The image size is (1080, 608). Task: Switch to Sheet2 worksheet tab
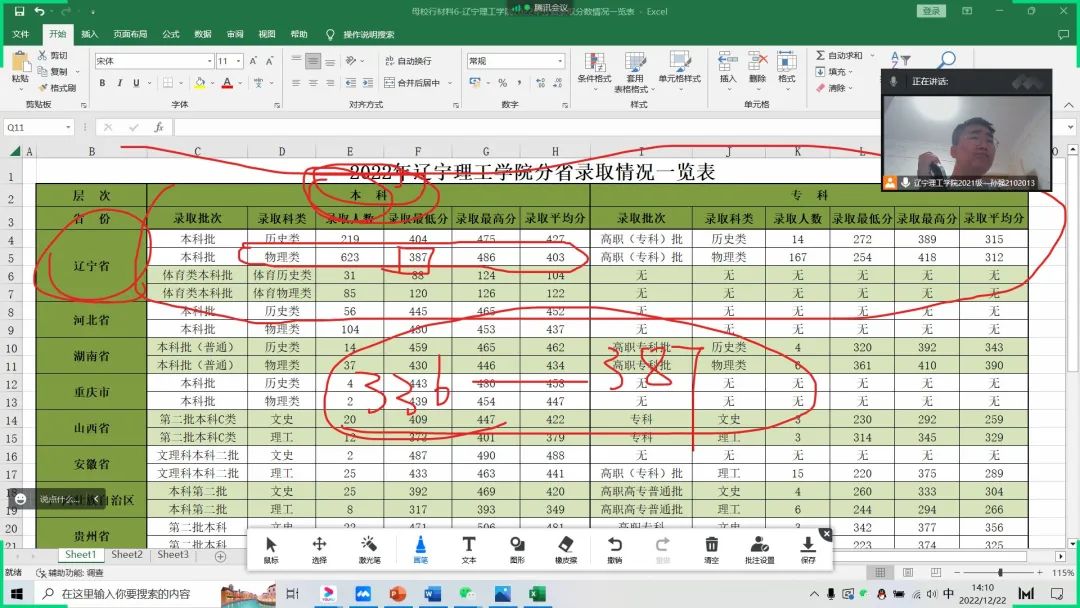(127, 554)
